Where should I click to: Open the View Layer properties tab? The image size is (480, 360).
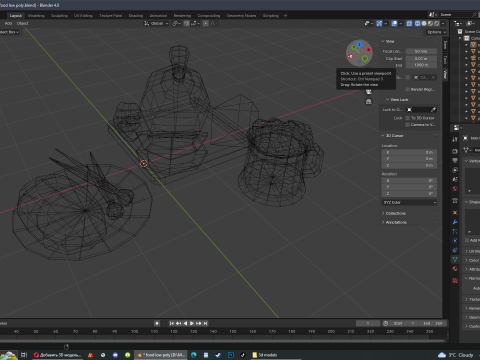(455, 170)
